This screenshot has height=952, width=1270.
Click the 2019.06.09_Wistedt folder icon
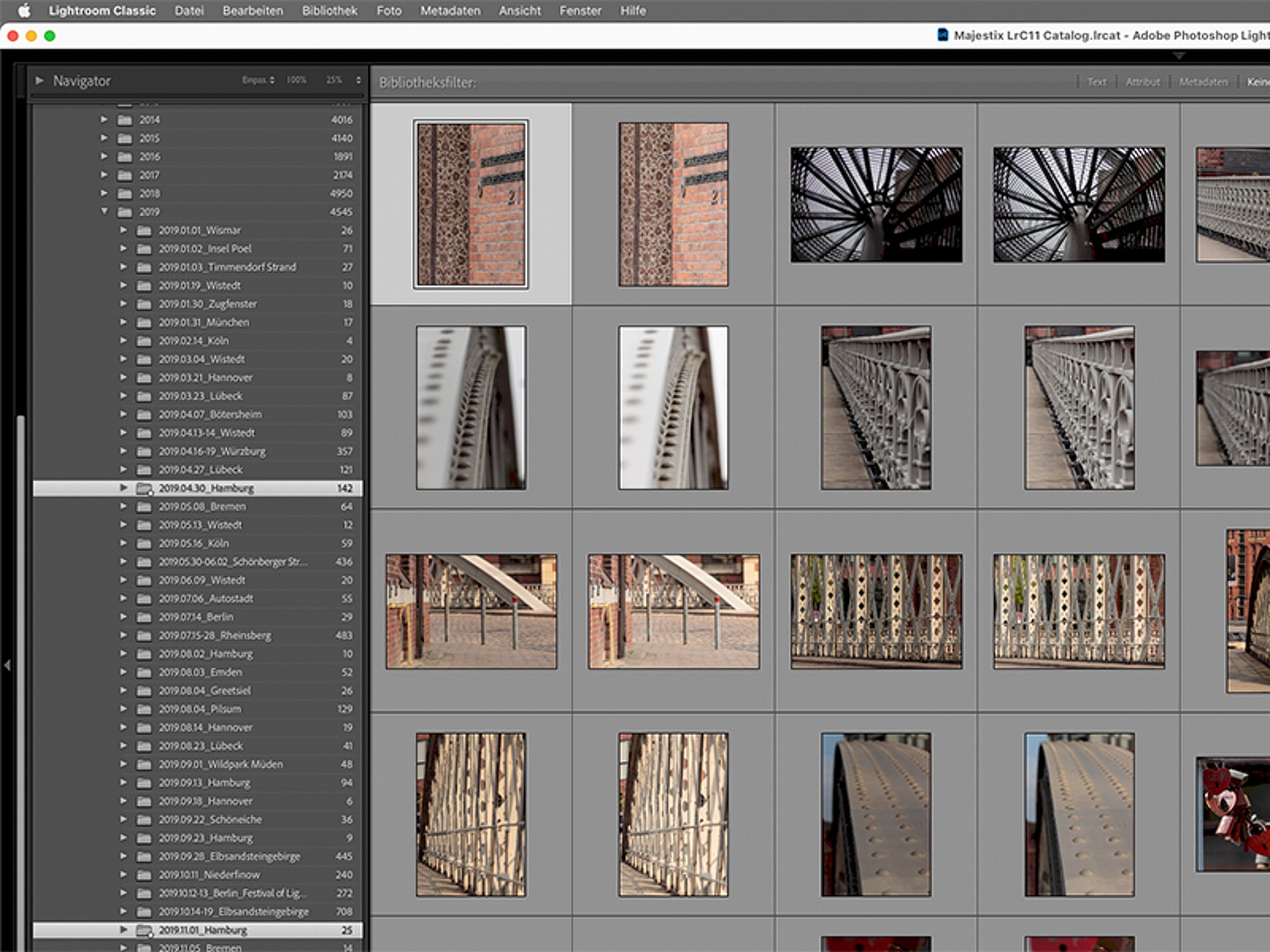144,580
